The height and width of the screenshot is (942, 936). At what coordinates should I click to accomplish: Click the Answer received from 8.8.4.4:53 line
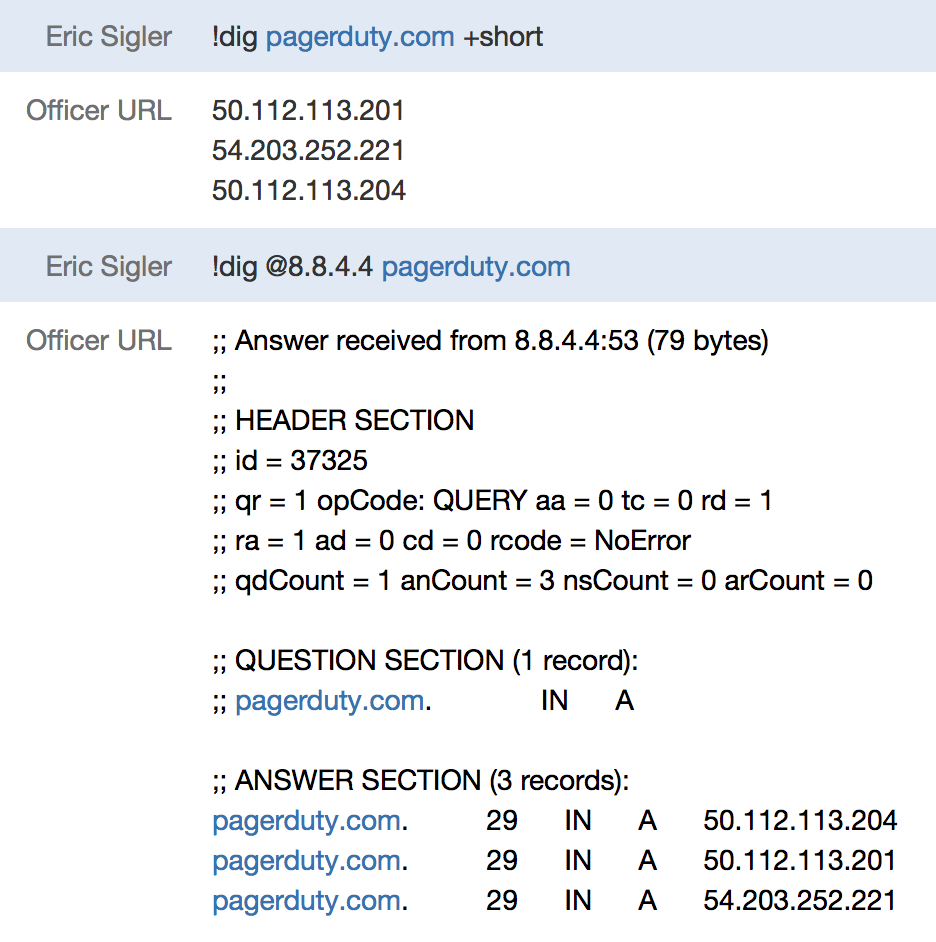pos(490,341)
